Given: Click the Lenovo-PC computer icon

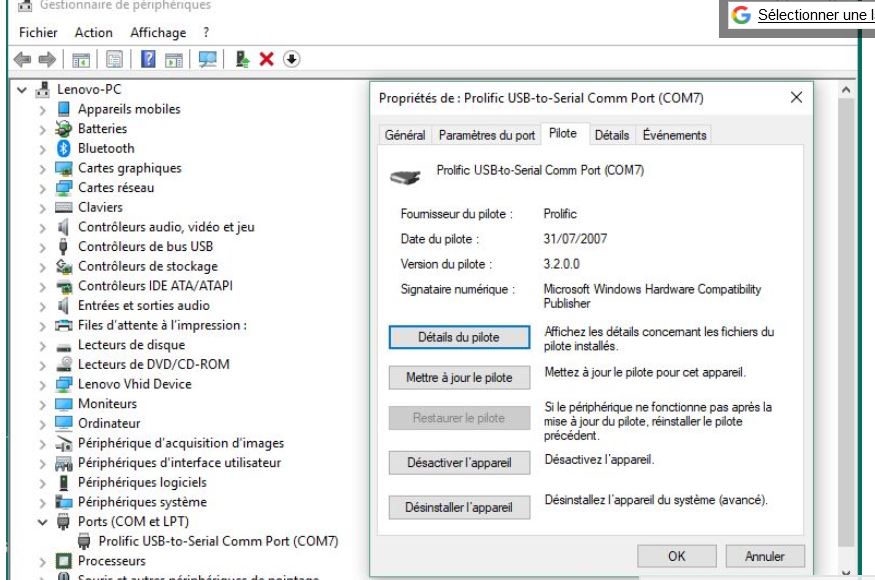Looking at the screenshot, I should click(43, 89).
